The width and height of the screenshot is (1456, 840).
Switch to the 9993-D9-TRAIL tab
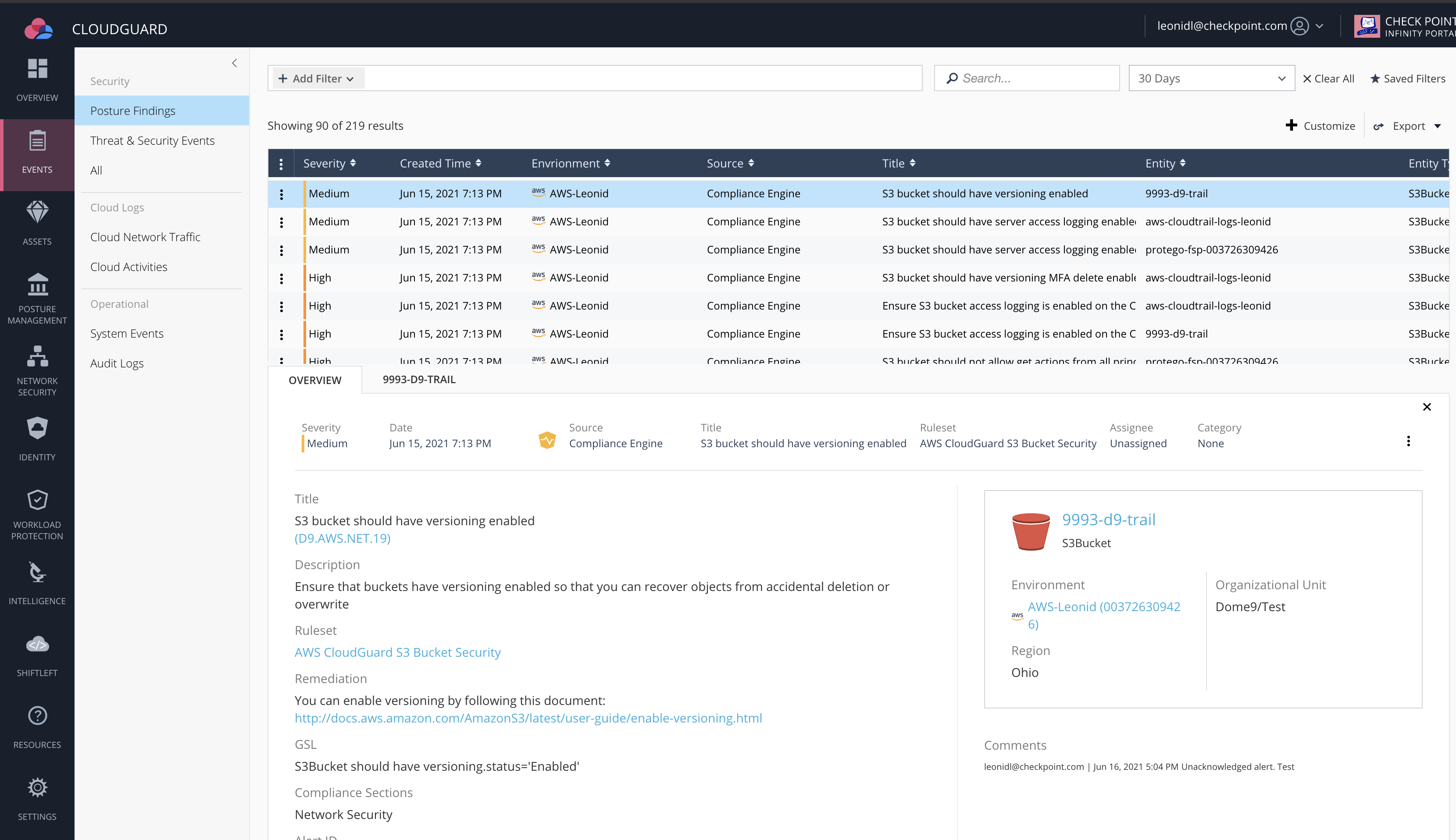click(419, 380)
